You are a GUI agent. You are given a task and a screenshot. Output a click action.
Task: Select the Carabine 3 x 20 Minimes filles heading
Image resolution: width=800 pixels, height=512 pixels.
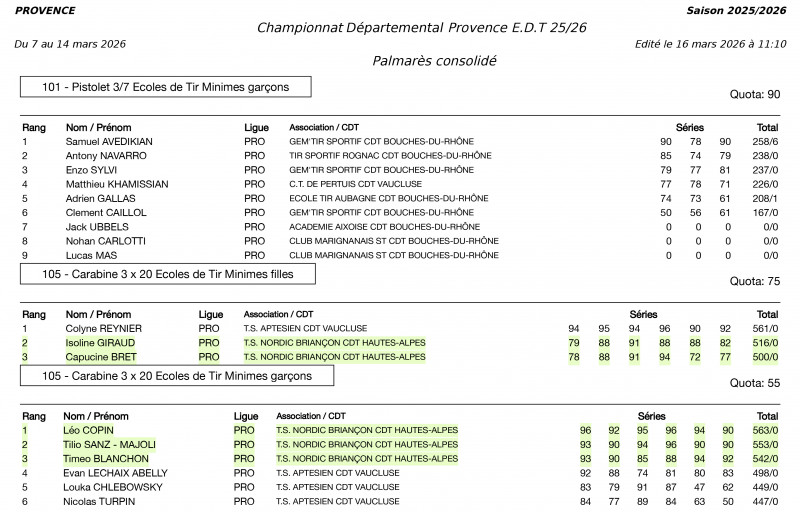pos(167,273)
